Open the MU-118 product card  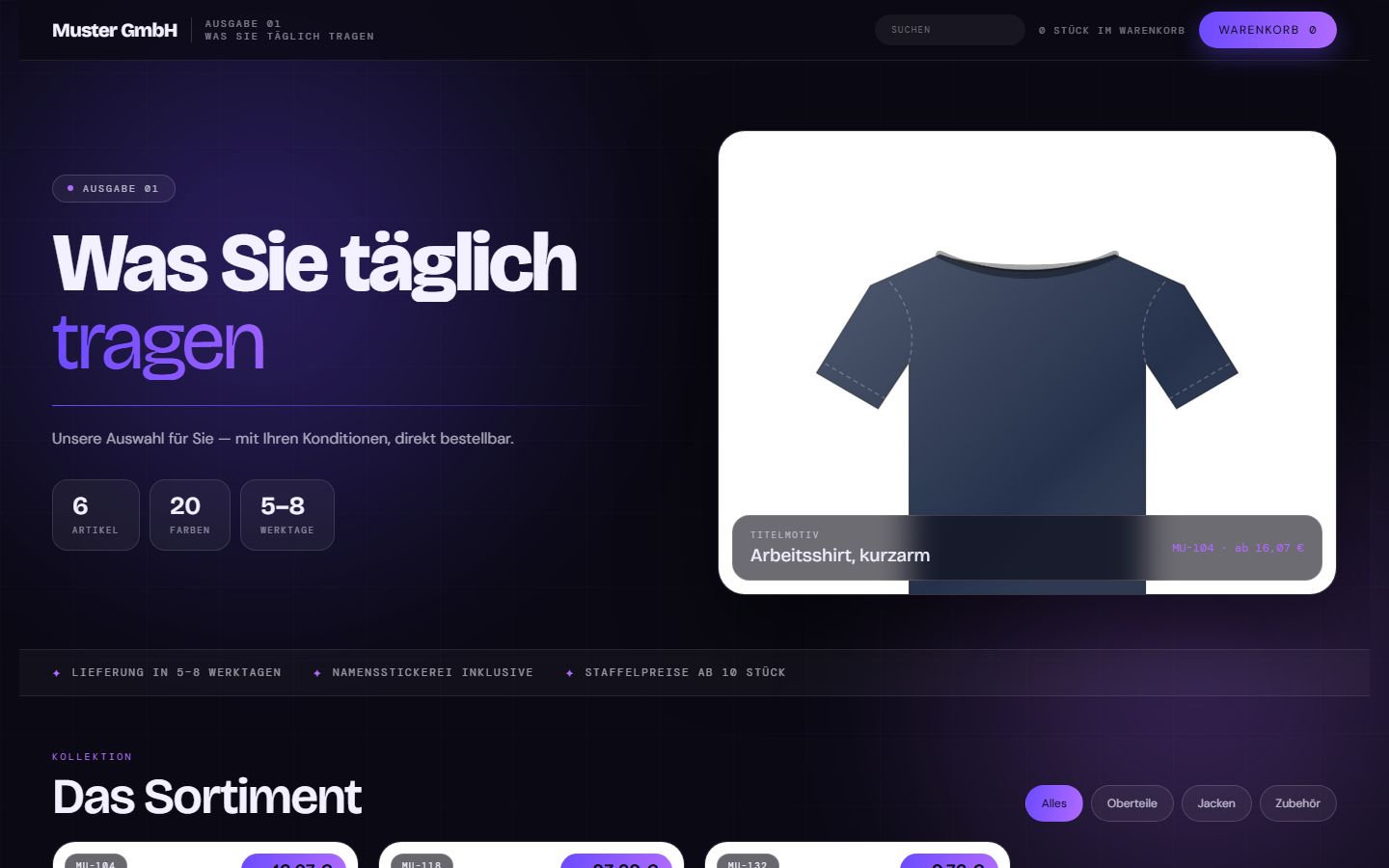point(531,855)
